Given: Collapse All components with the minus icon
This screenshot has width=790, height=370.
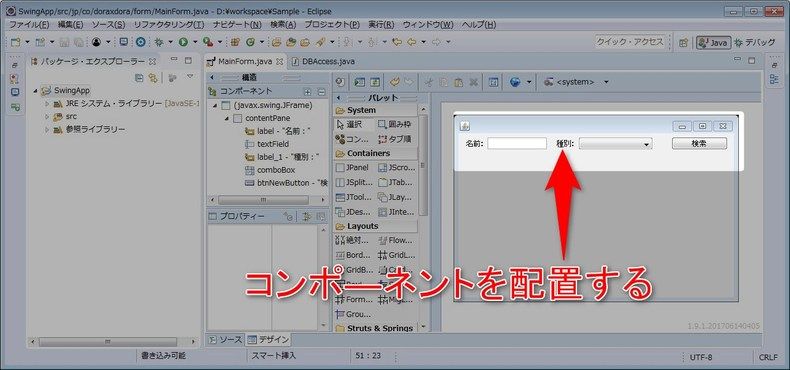Looking at the screenshot, I should tap(321, 92).
